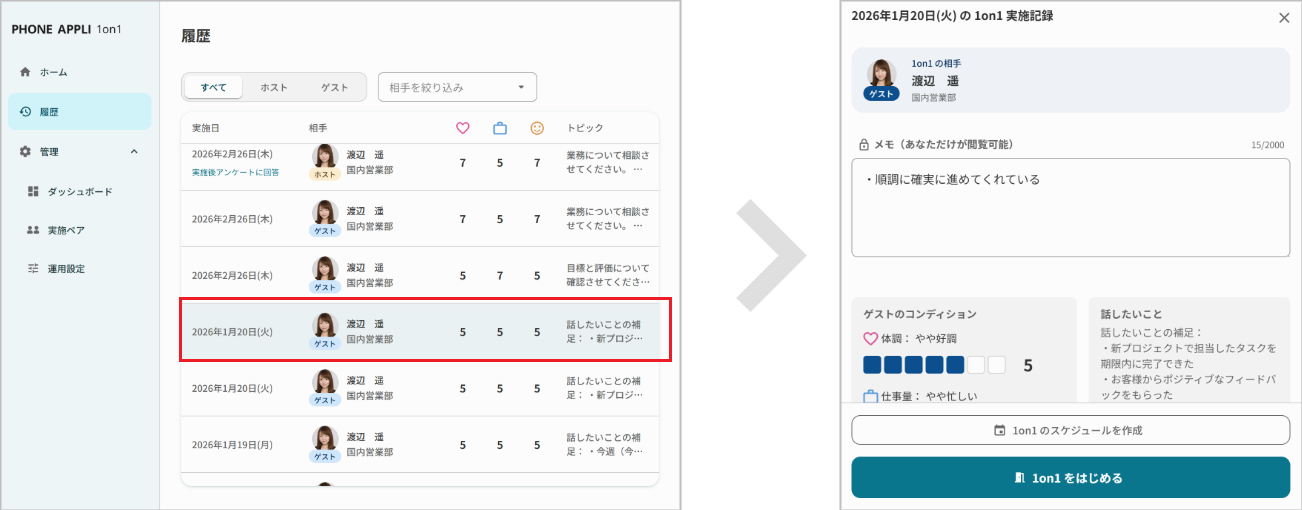Screen dimensions: 1302x510
Task: Open the 相手を絞り込み dropdown
Action: tap(457, 88)
